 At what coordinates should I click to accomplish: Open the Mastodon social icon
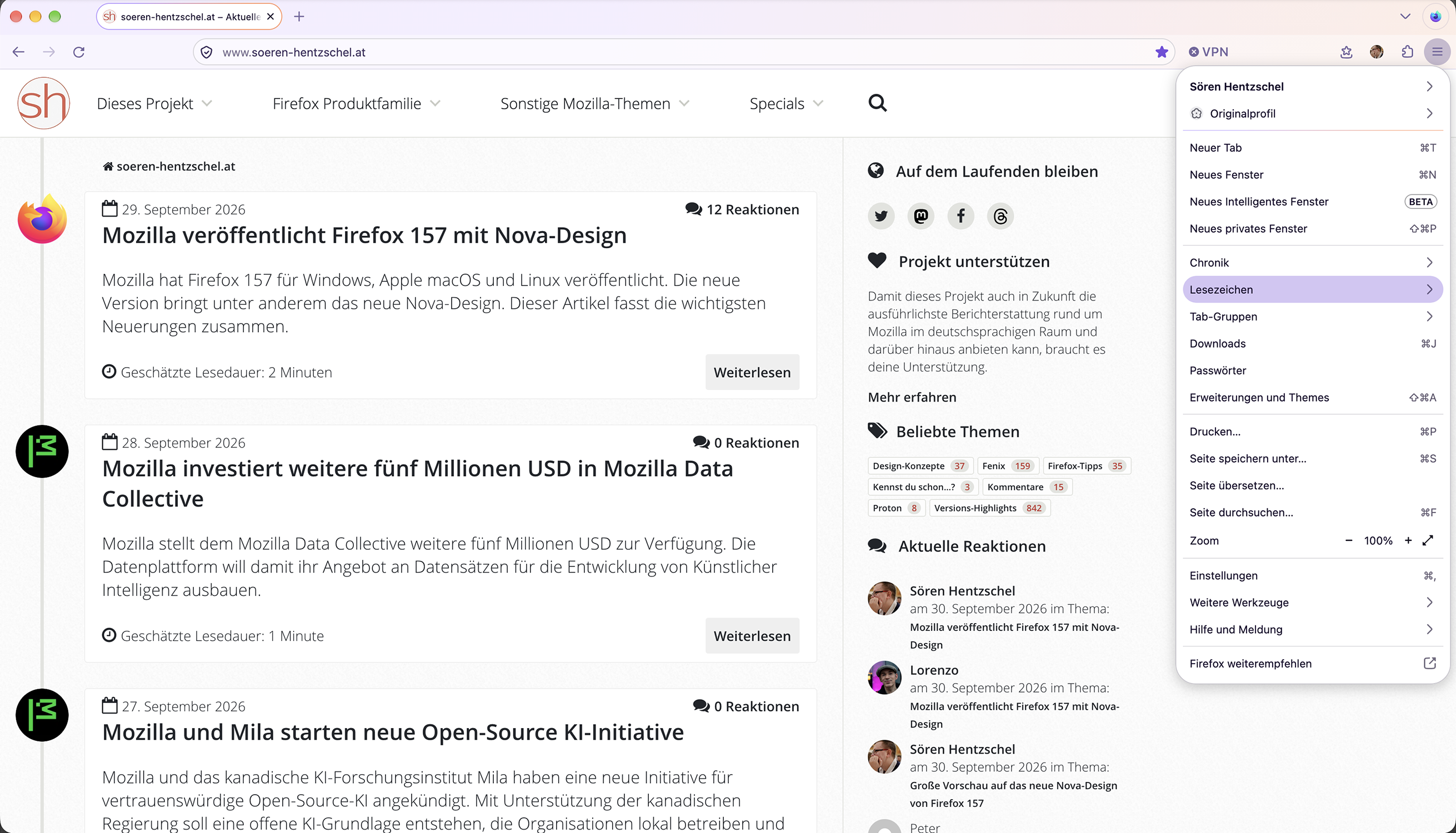[x=921, y=215]
